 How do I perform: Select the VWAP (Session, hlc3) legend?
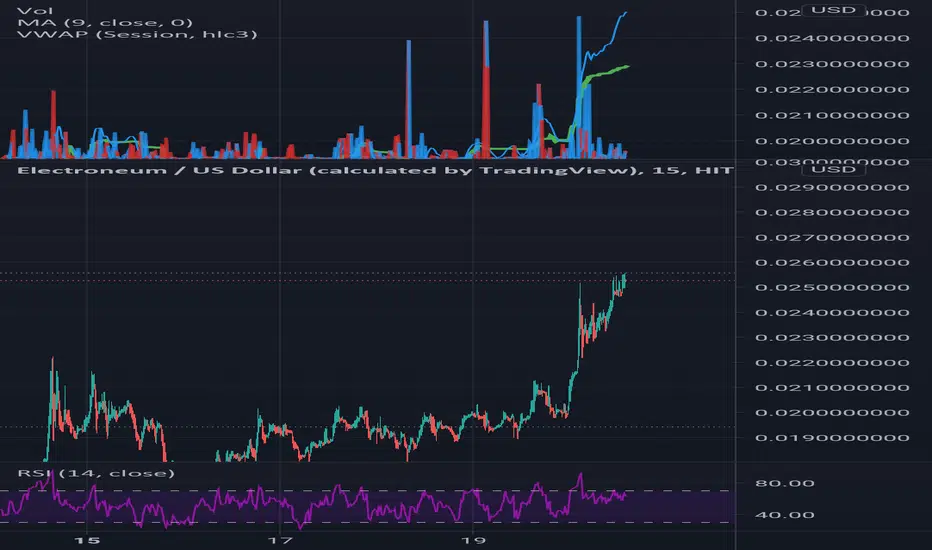pos(137,34)
